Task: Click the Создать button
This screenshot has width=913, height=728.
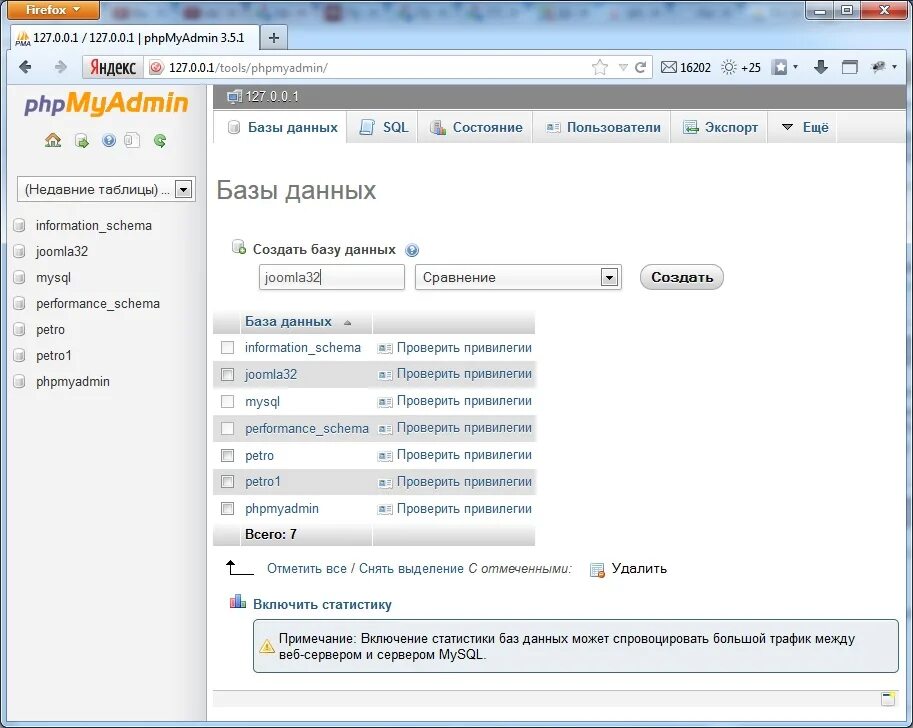Action: [681, 277]
